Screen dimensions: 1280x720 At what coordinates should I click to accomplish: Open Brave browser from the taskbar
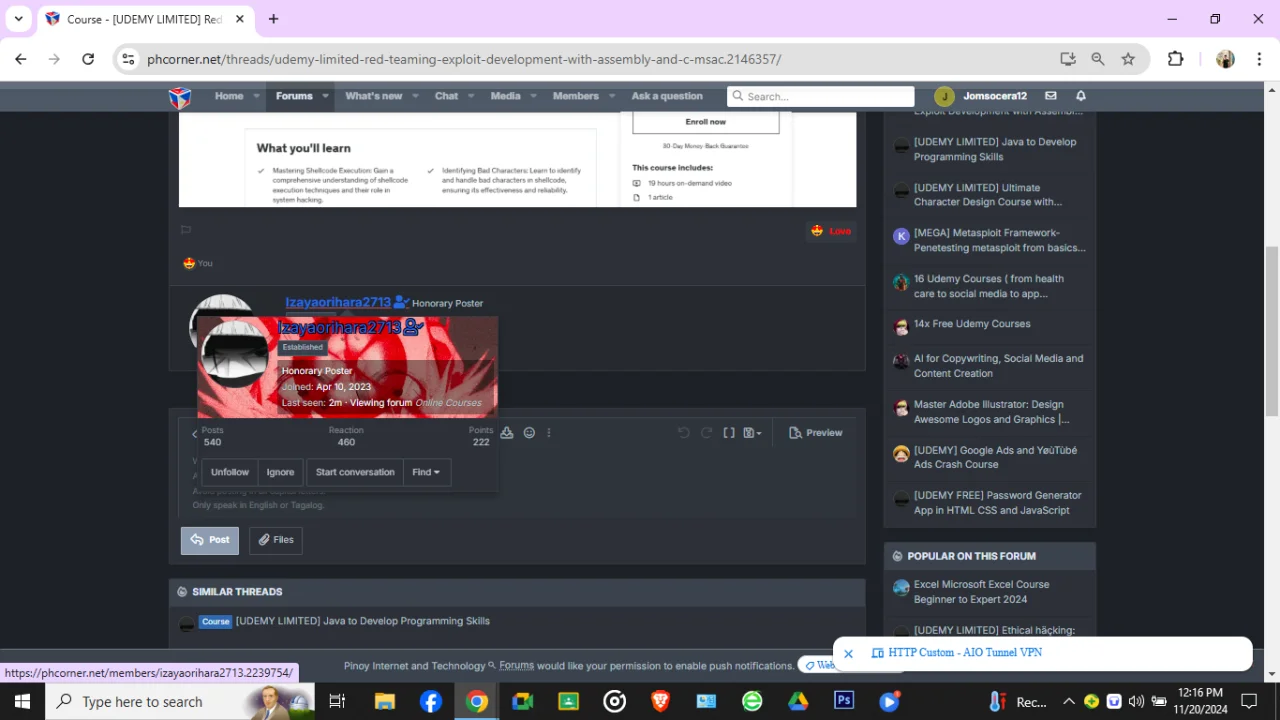tap(660, 701)
